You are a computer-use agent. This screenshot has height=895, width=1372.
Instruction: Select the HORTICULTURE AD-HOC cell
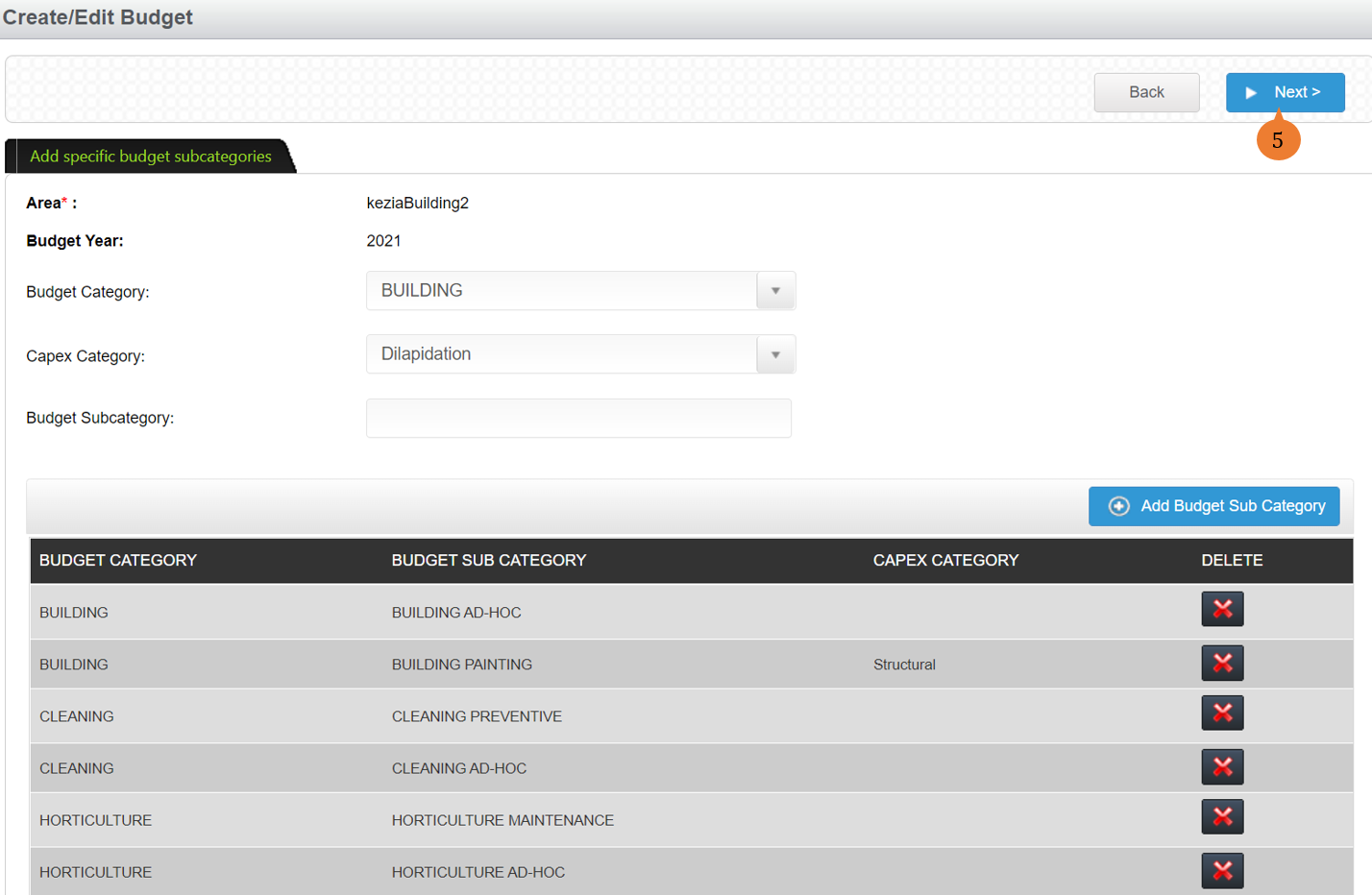[x=478, y=872]
